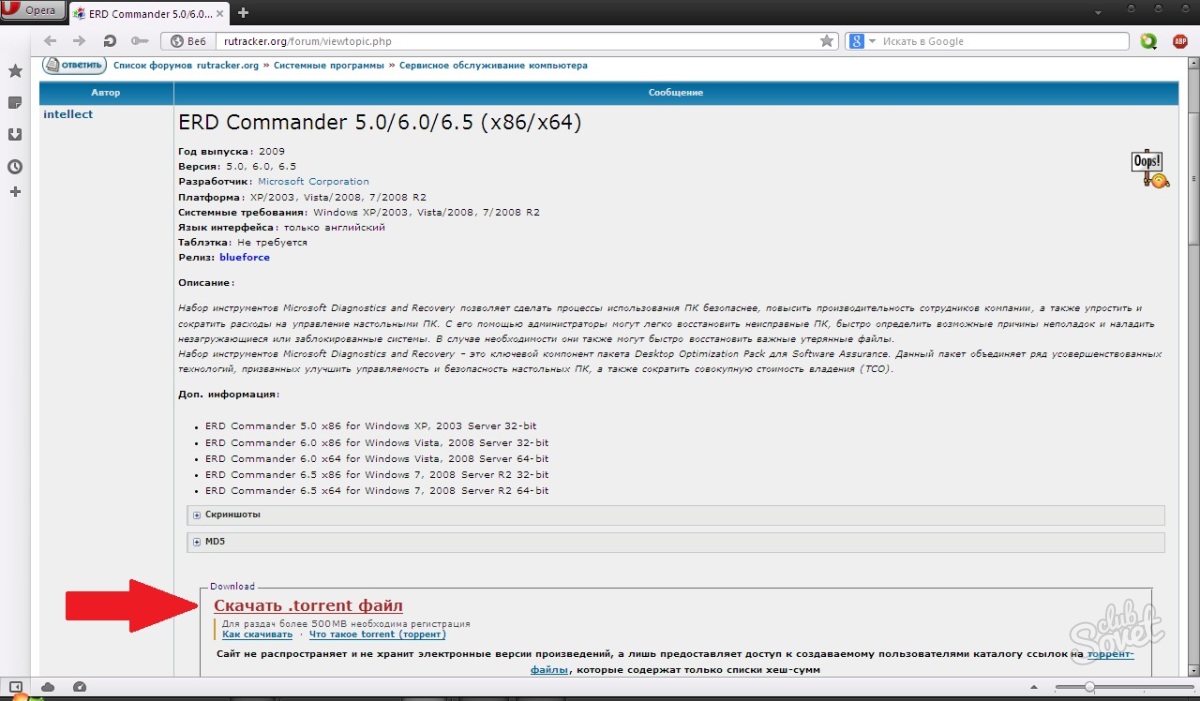Screen dimensions: 1200x701
Task: Open the intellect author profile link
Action: (68, 114)
